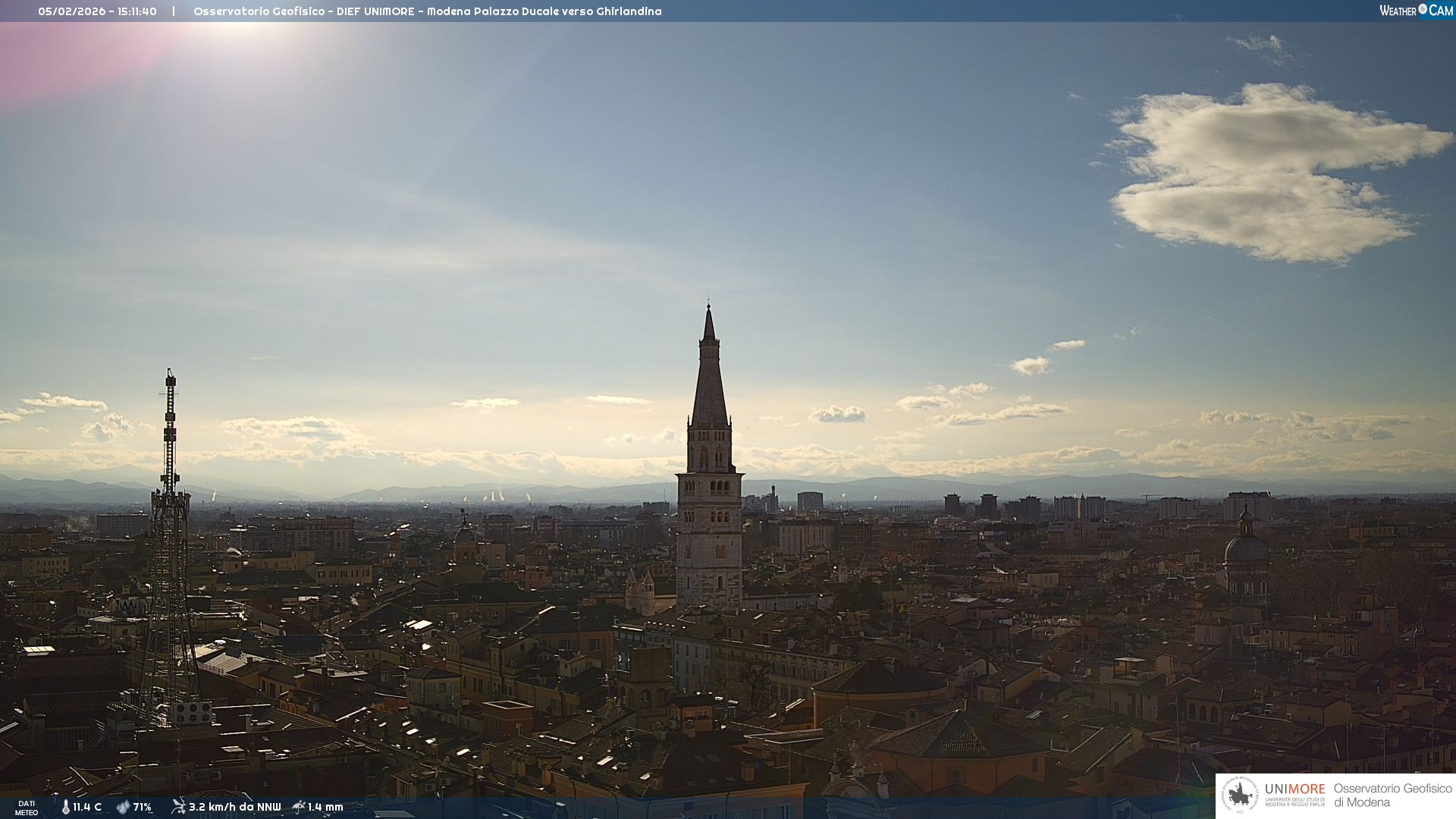This screenshot has height=819, width=1456.
Task: Click the lattice antenna tower
Action: point(169,531)
